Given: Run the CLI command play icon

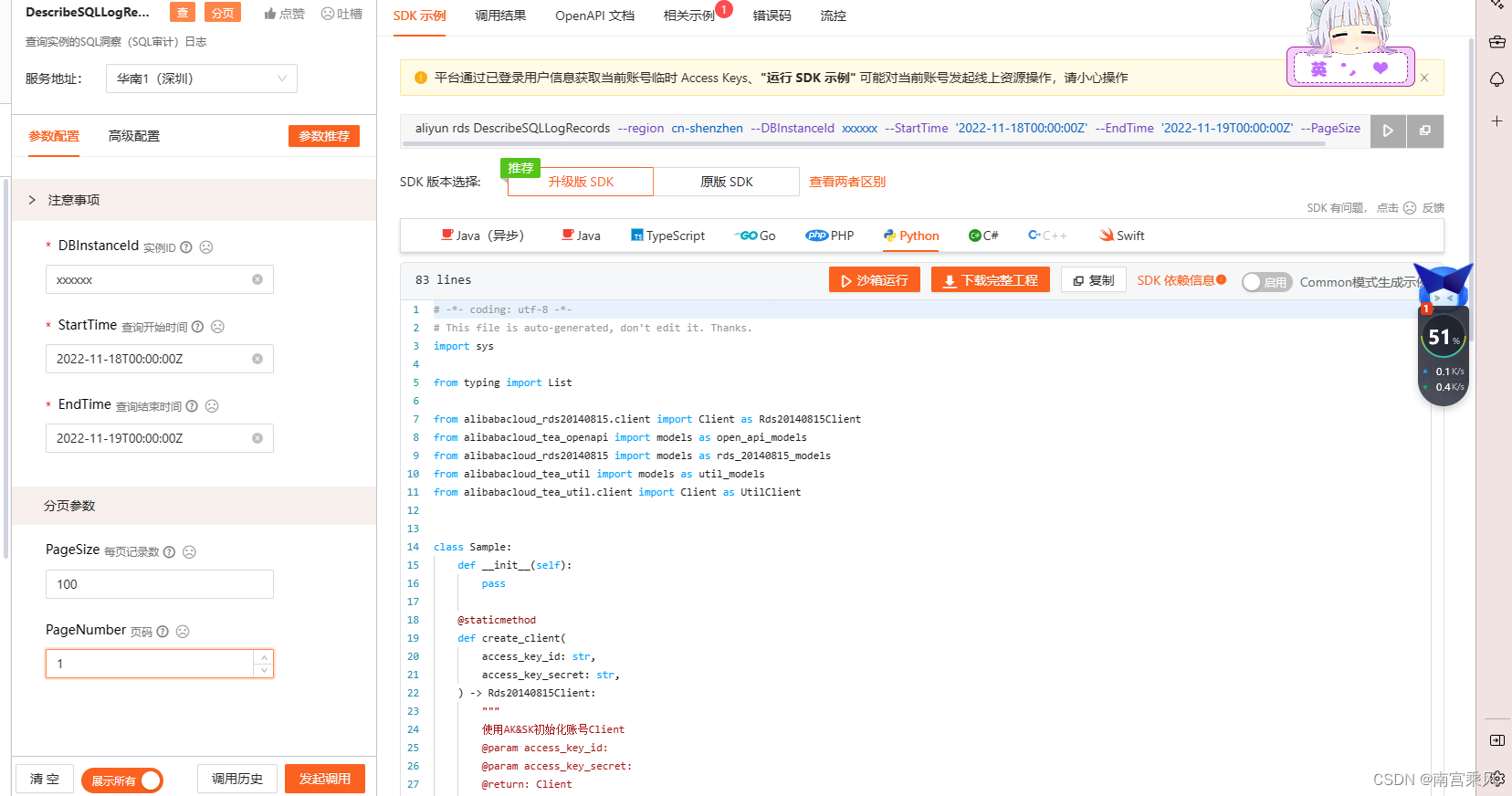Looking at the screenshot, I should tap(1388, 131).
